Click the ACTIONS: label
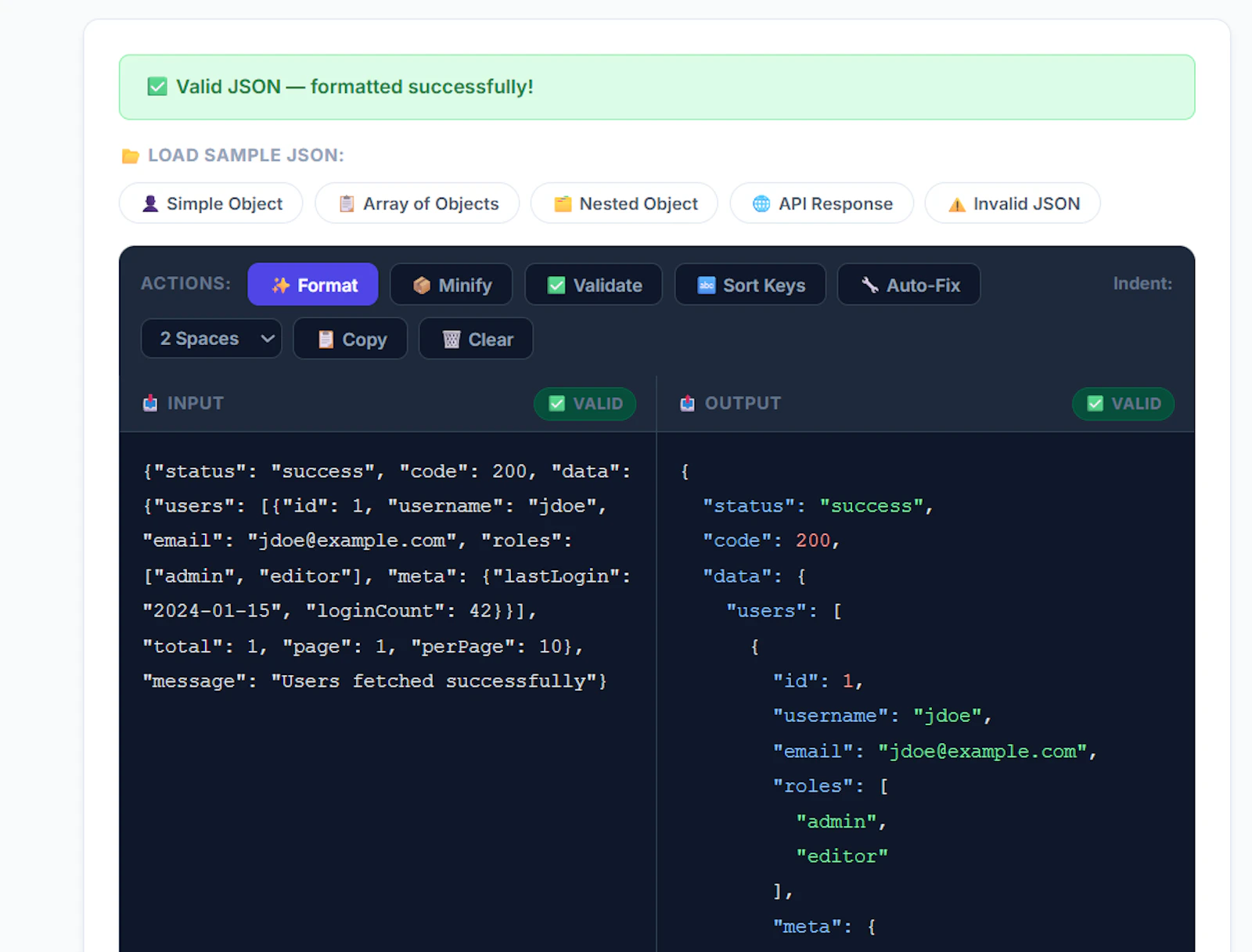Screen dimensions: 1252x952 185,283
